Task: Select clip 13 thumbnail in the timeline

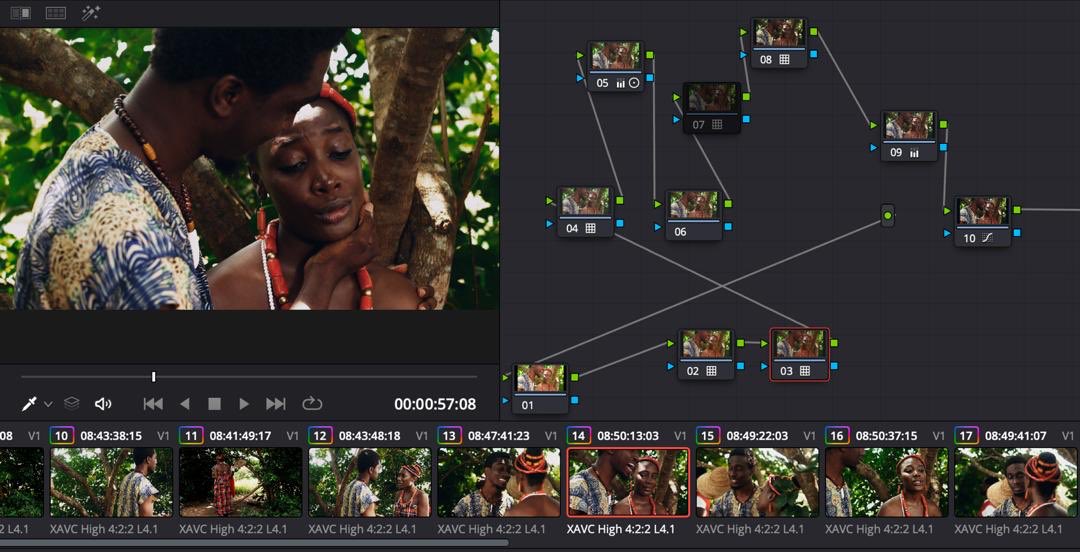Action: (x=499, y=482)
